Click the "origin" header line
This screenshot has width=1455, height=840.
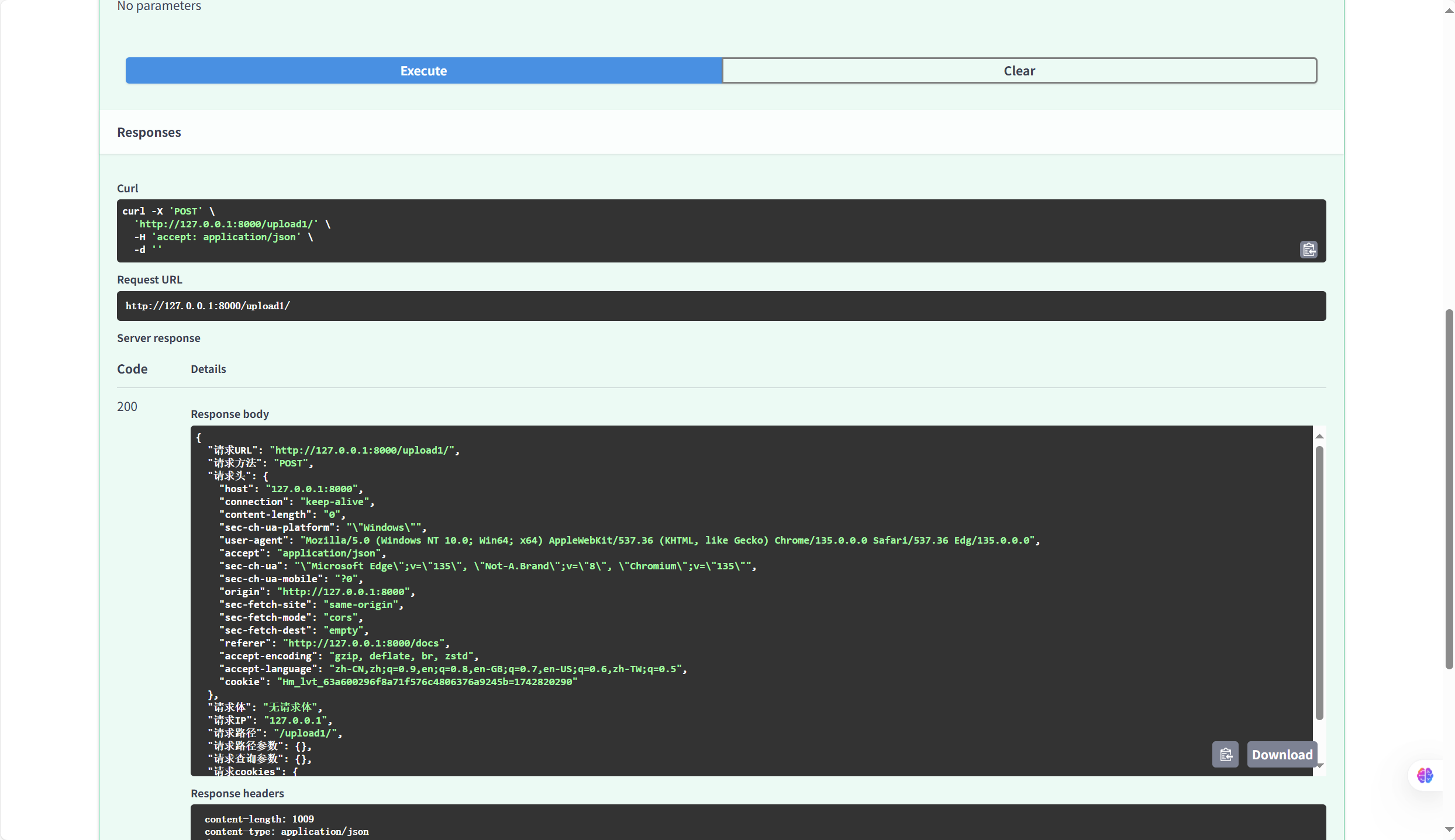(317, 592)
